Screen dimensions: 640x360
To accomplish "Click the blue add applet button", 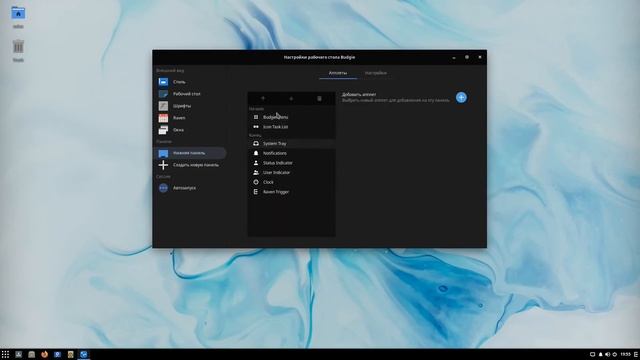I will click(x=461, y=98).
